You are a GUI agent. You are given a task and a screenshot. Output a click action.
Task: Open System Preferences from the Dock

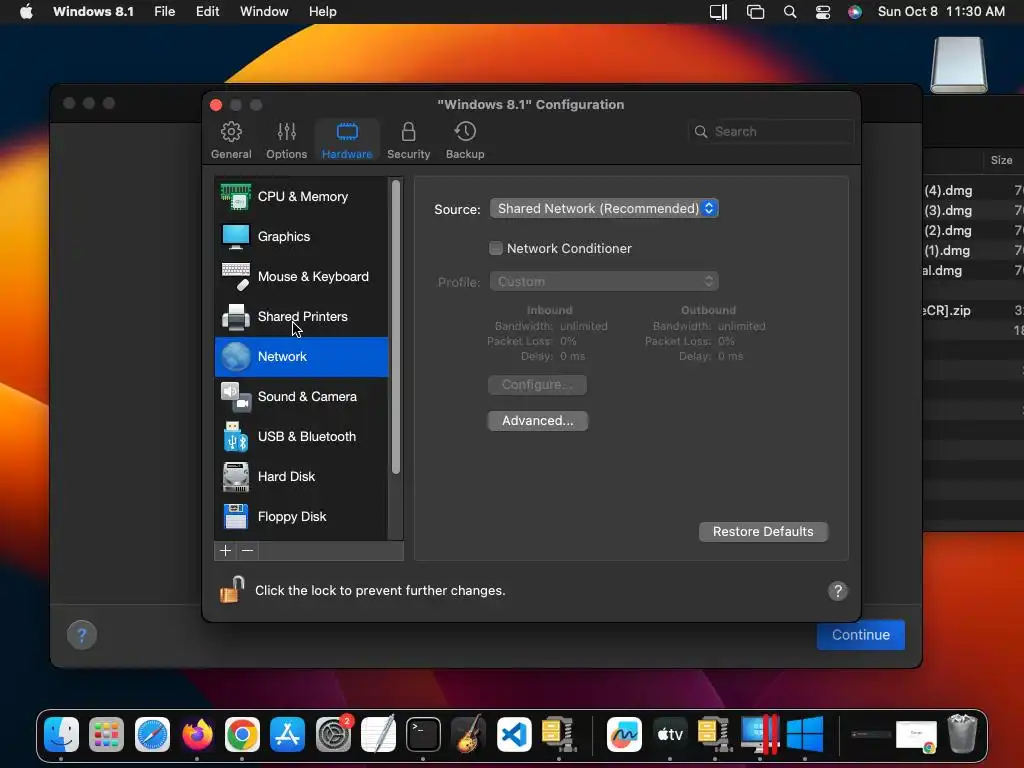(x=334, y=735)
